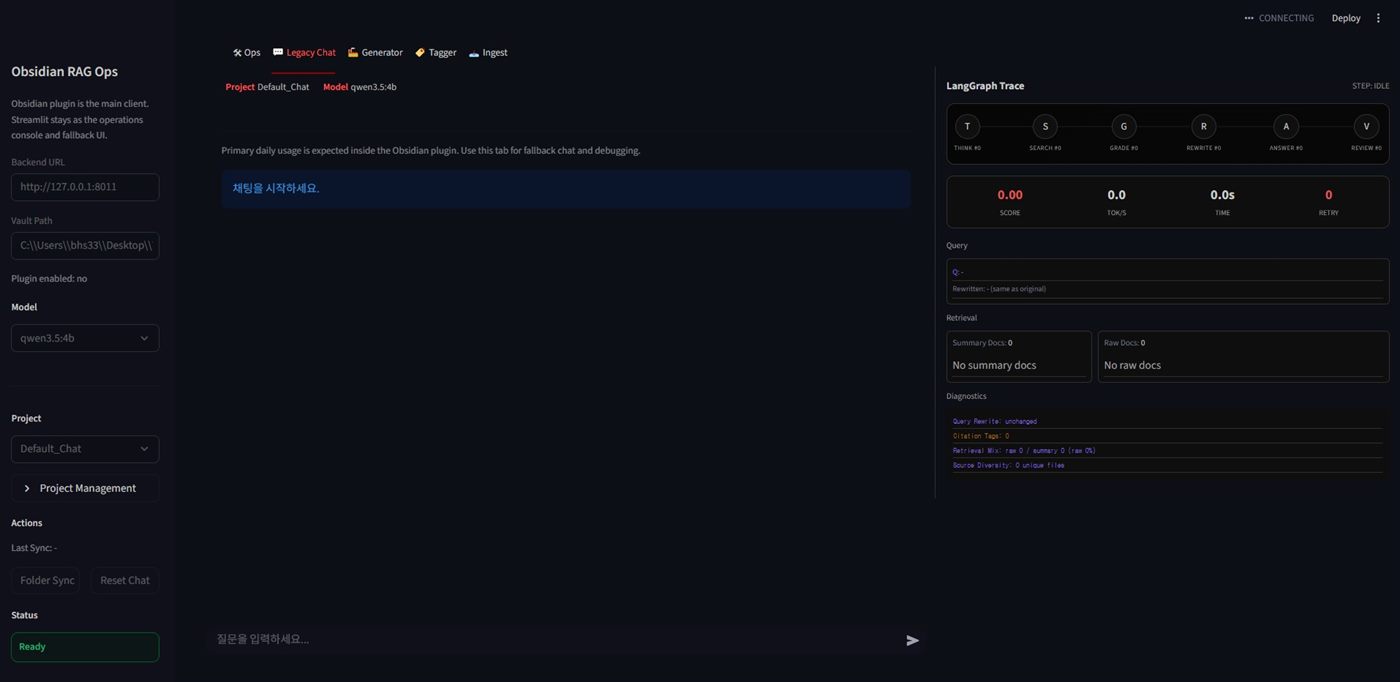
Task: Click the cloud icon on the Ingest tab
Action: pos(472,52)
